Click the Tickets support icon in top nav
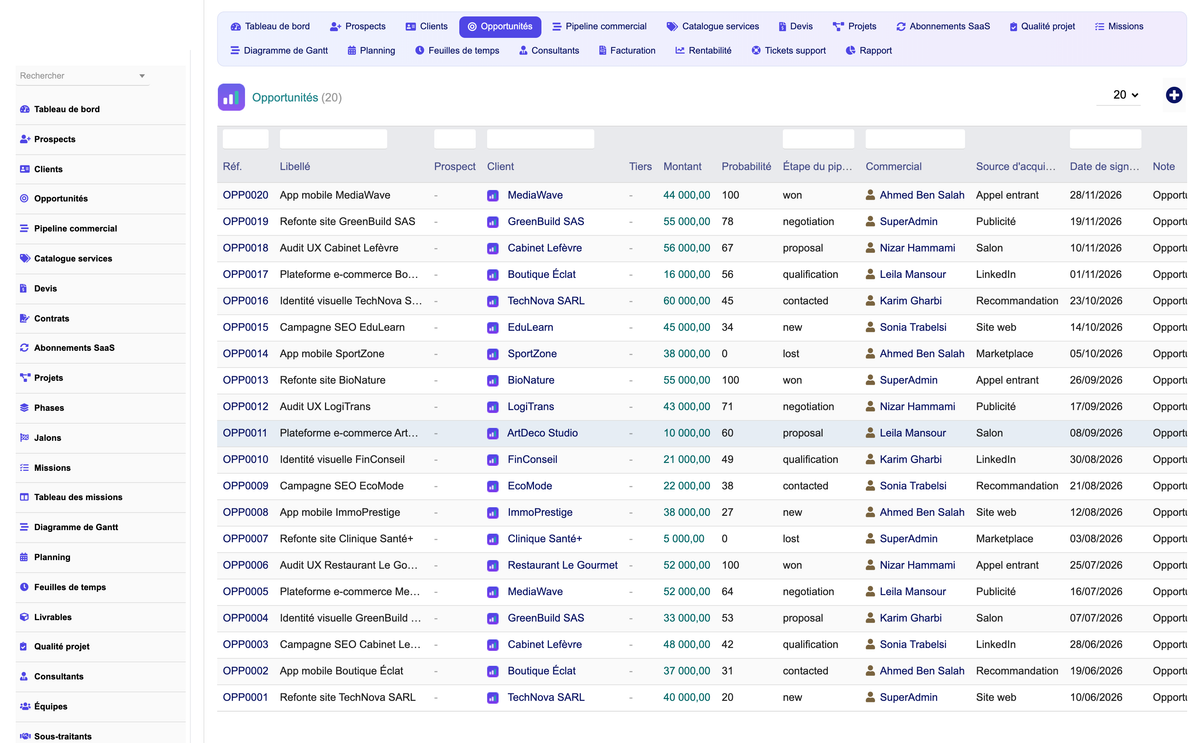The image size is (1200, 743). [756, 50]
